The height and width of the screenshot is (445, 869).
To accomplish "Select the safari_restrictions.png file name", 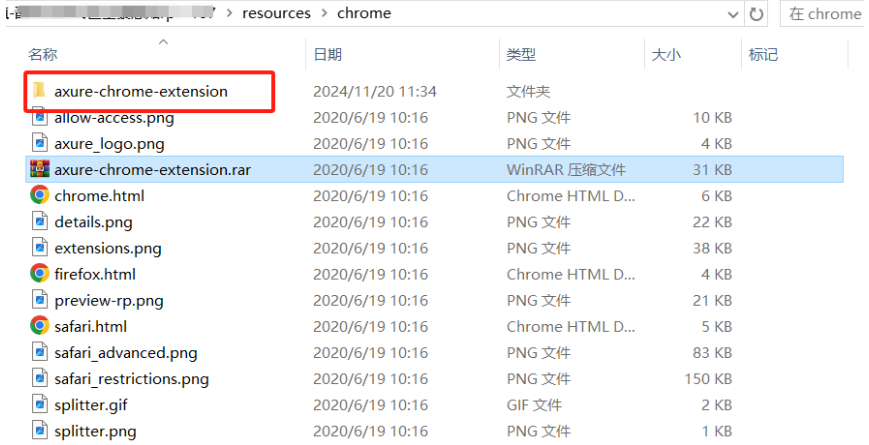I will [131, 379].
